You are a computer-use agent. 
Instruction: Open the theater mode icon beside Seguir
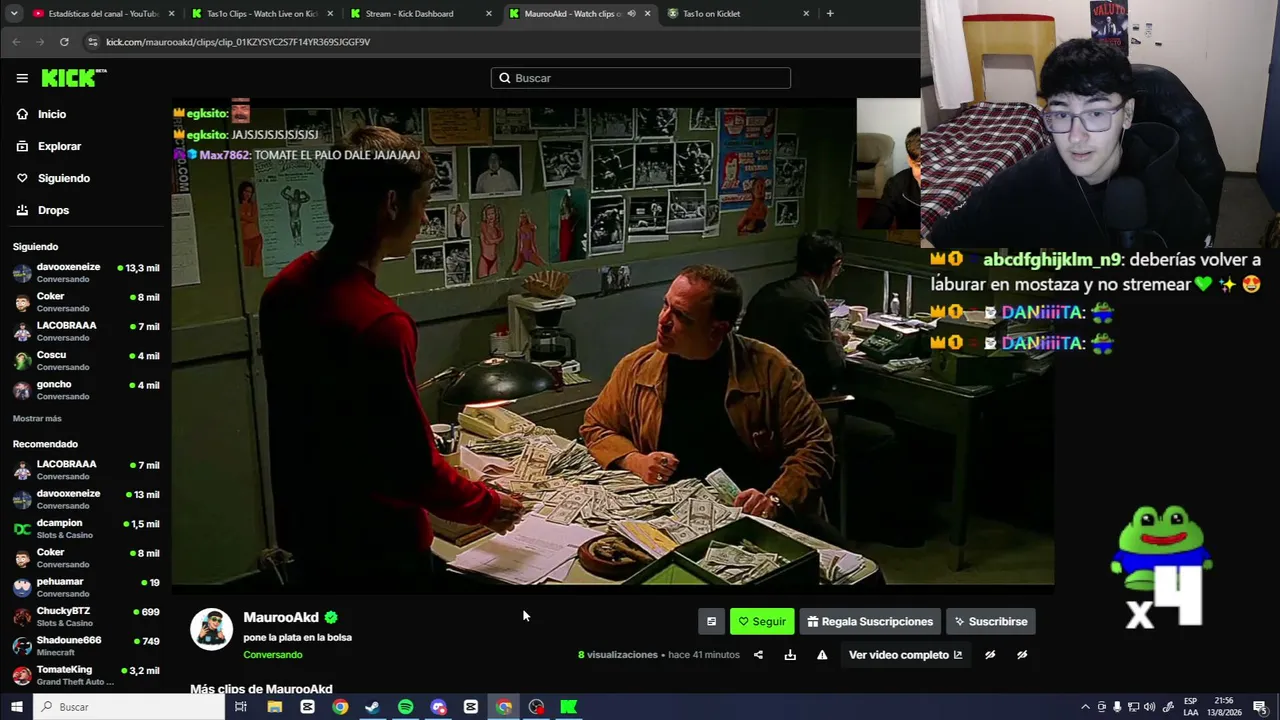click(711, 621)
